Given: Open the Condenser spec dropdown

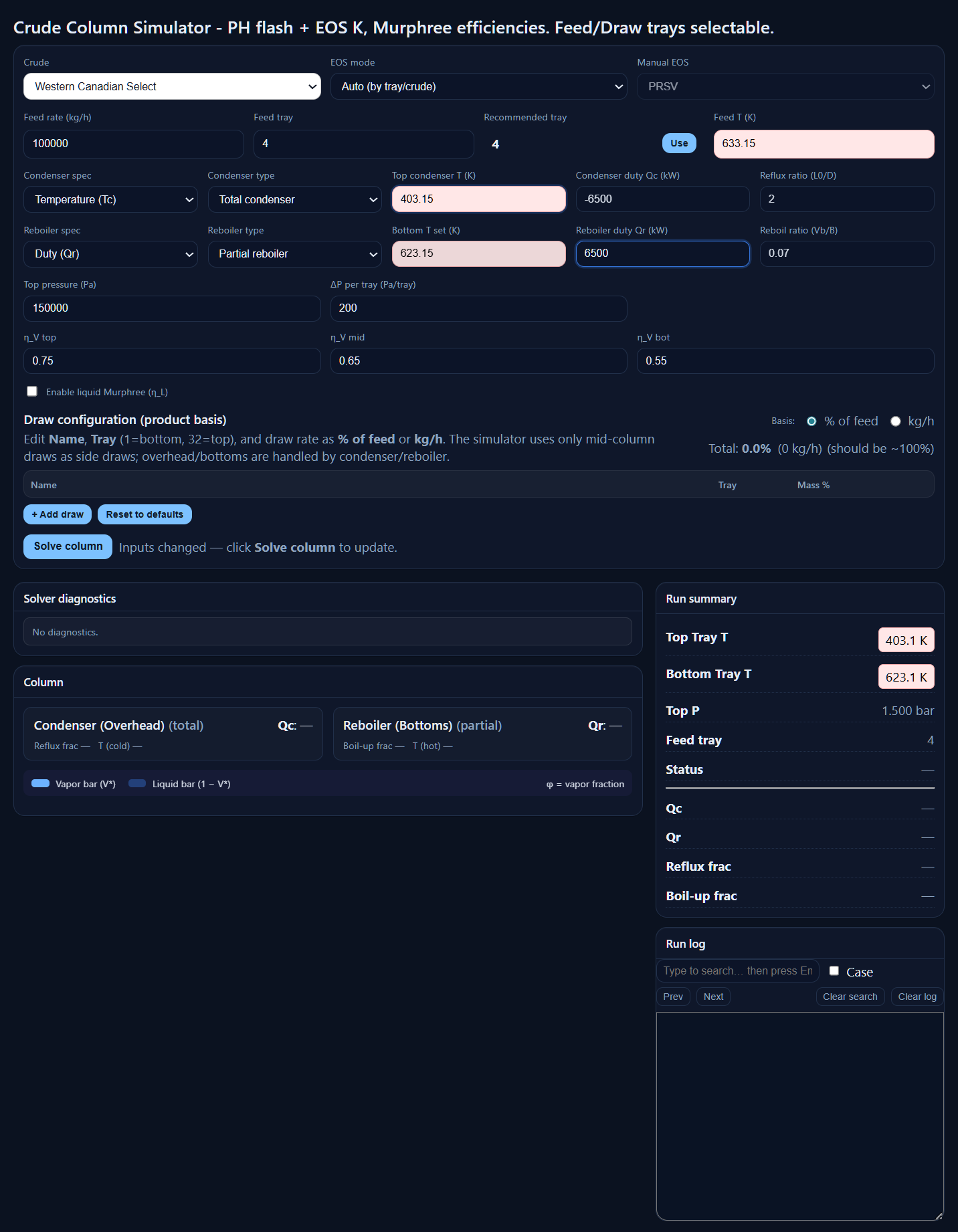Looking at the screenshot, I should 110,199.
